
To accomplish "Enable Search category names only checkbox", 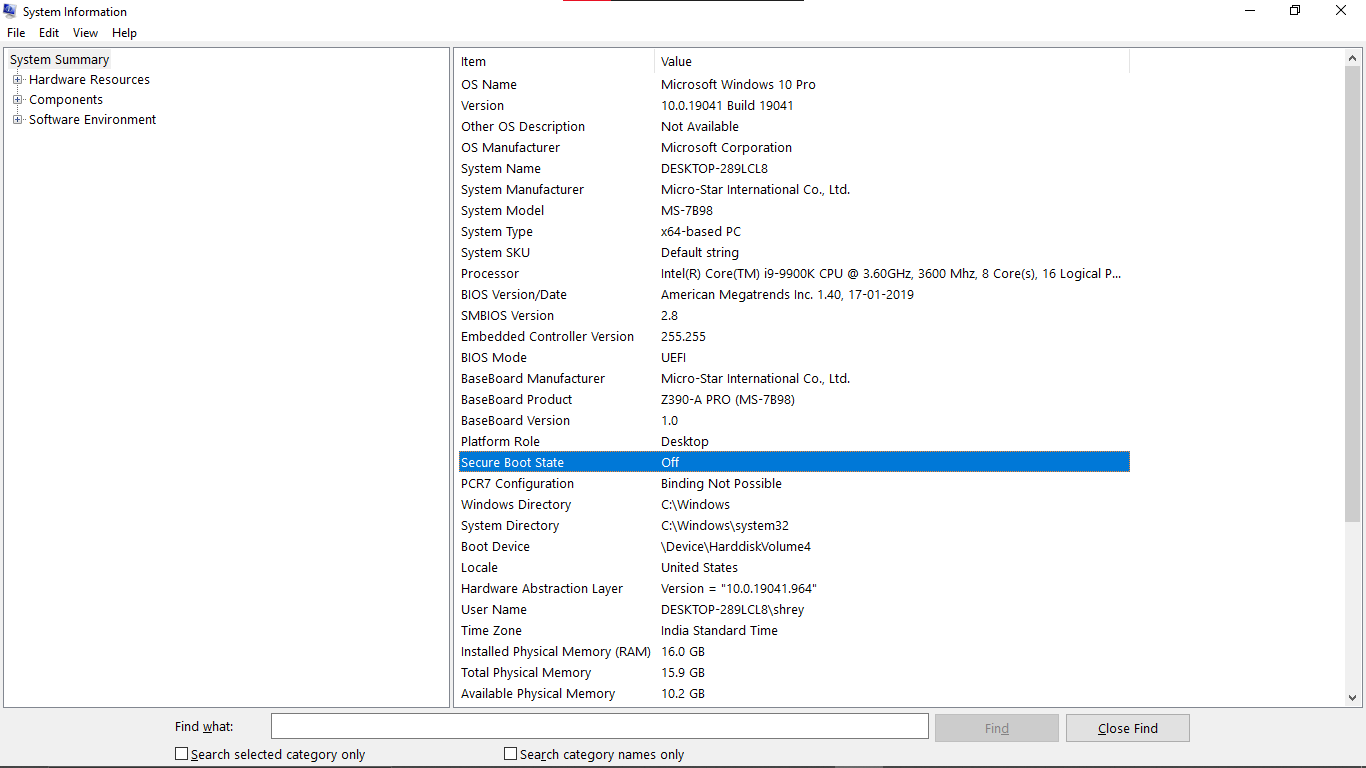I will click(x=511, y=754).
